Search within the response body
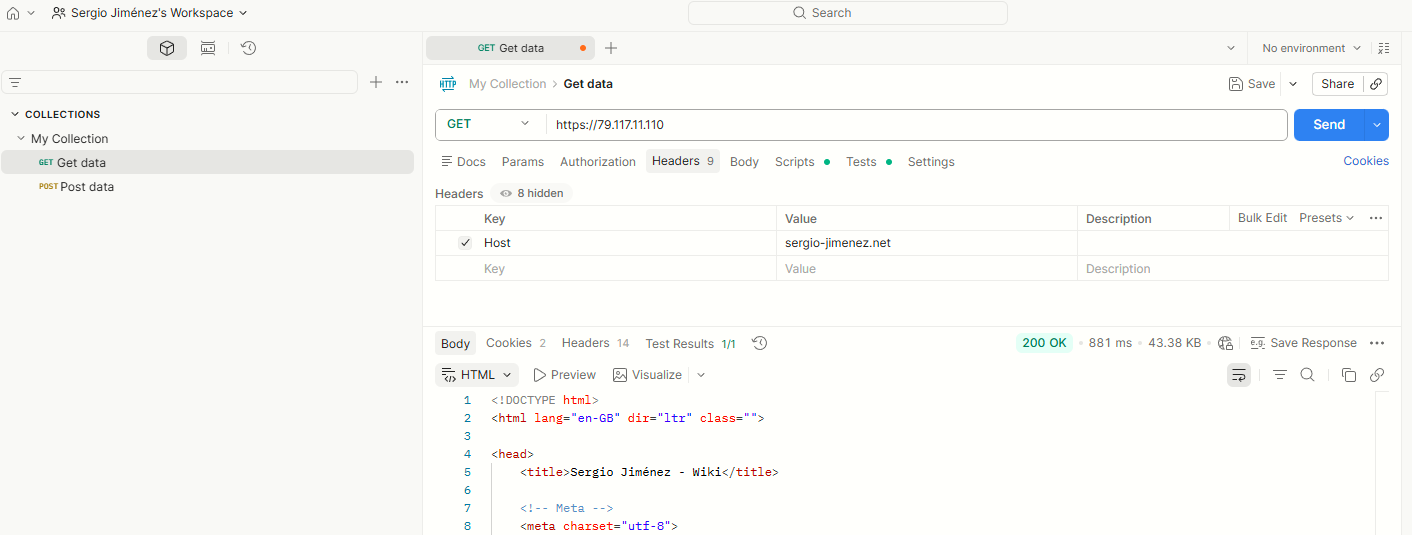1412x535 pixels. pyautogui.click(x=1307, y=375)
